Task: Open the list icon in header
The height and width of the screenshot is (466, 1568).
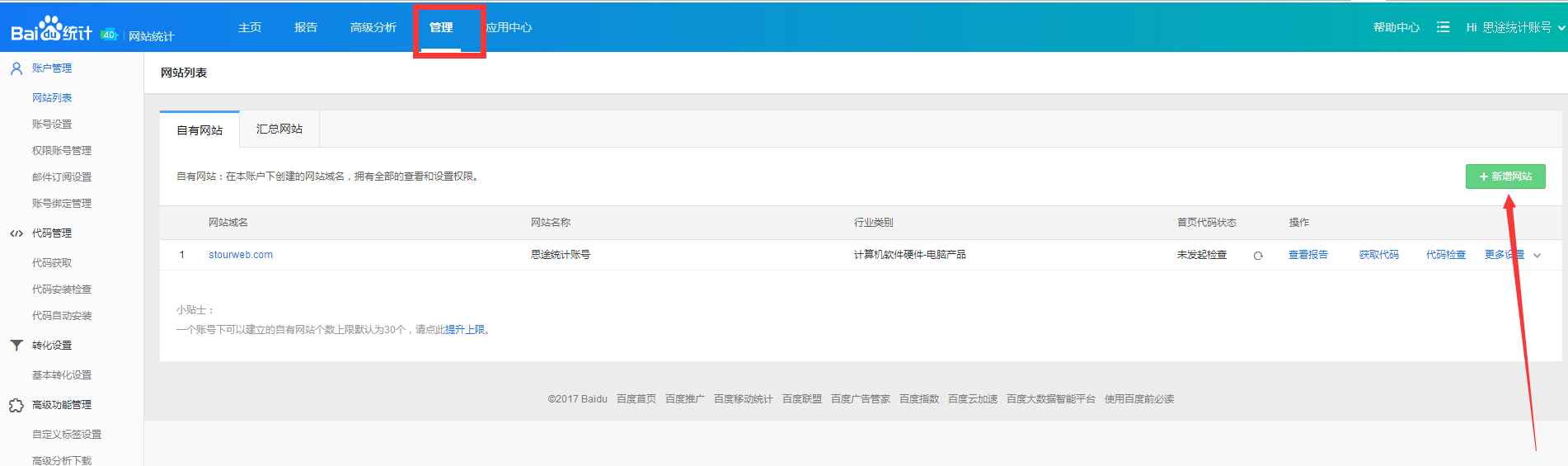Action: tap(1443, 27)
